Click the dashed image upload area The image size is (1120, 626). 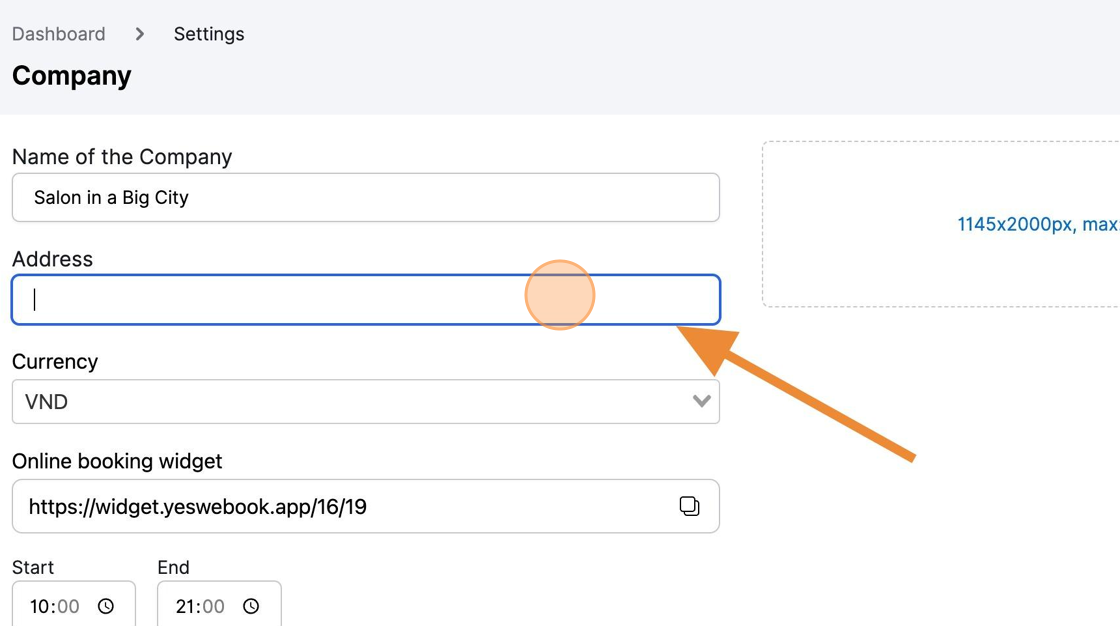point(941,224)
